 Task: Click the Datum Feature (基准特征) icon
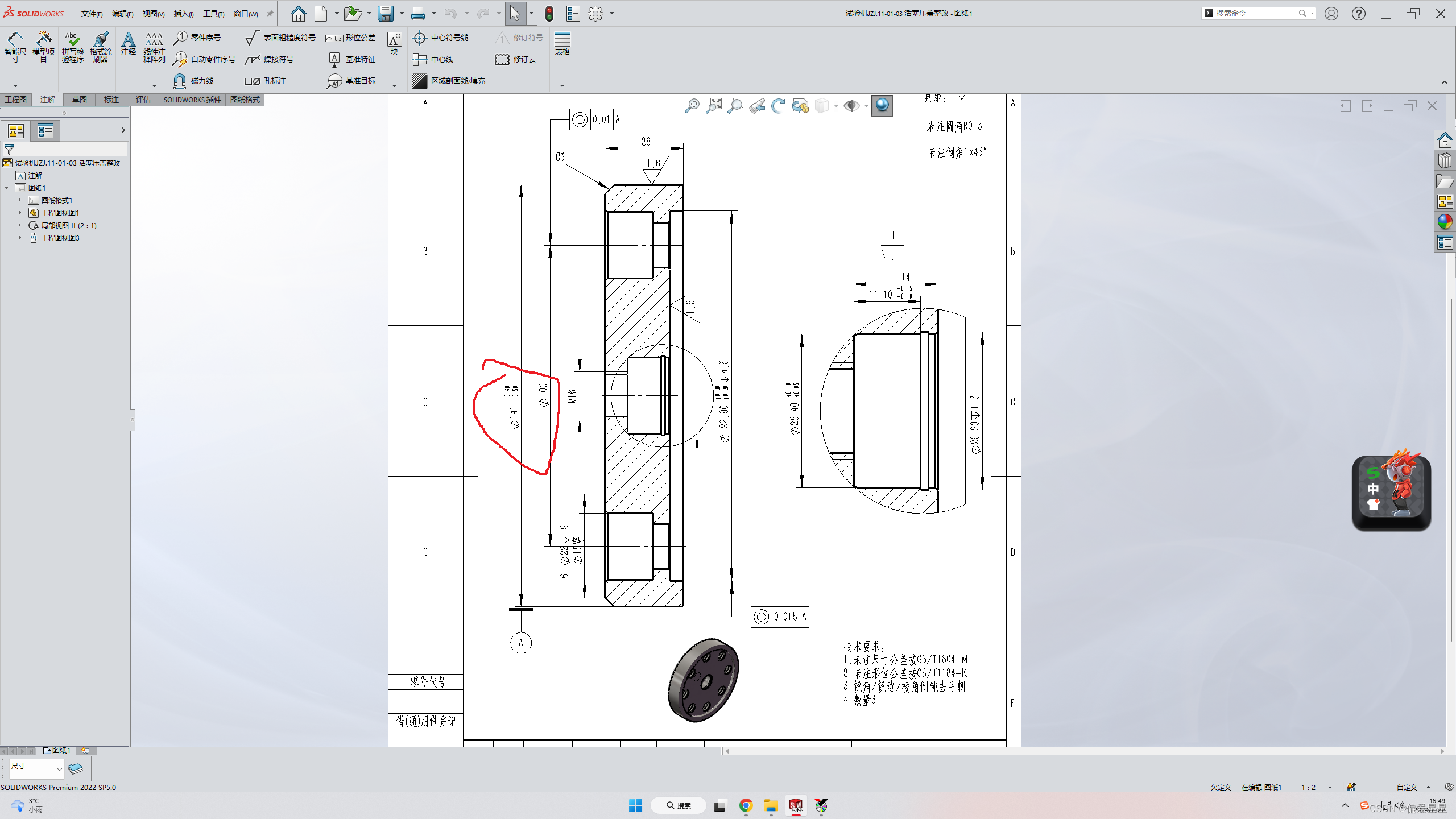tap(334, 59)
